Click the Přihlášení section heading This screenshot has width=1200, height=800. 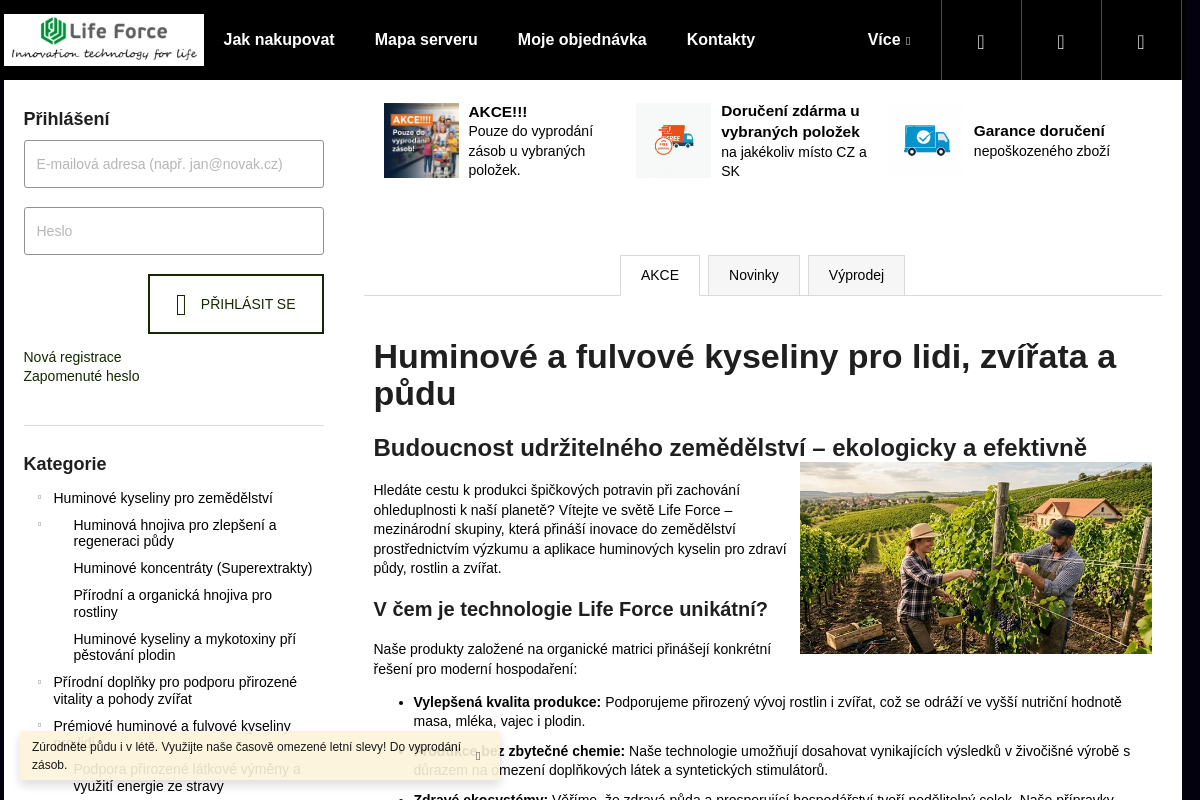pos(67,119)
